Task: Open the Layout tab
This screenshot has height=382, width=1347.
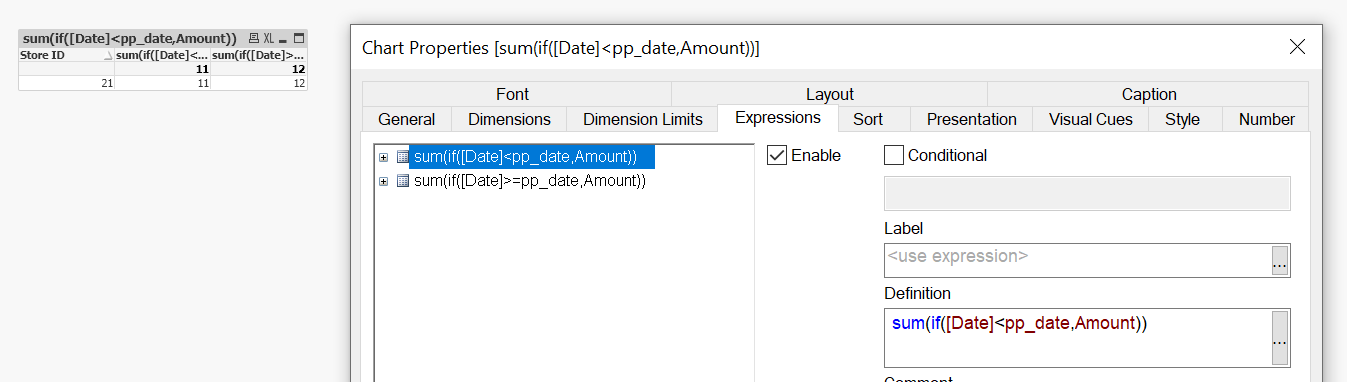Action: [829, 94]
